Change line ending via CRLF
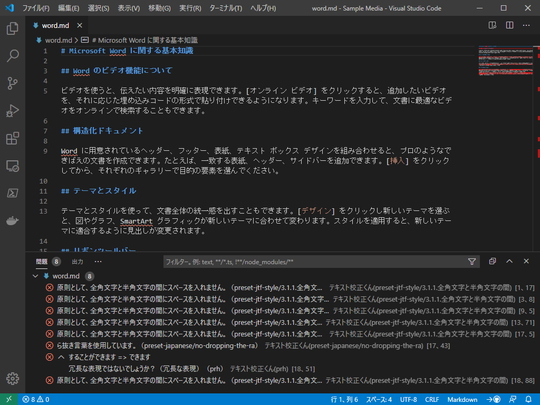The image size is (540, 405). point(432,399)
